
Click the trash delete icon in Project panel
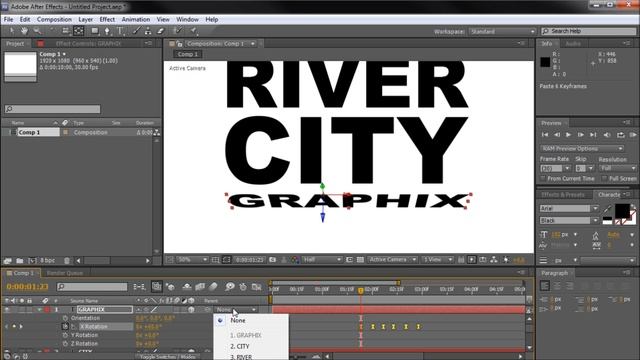[x=67, y=260]
